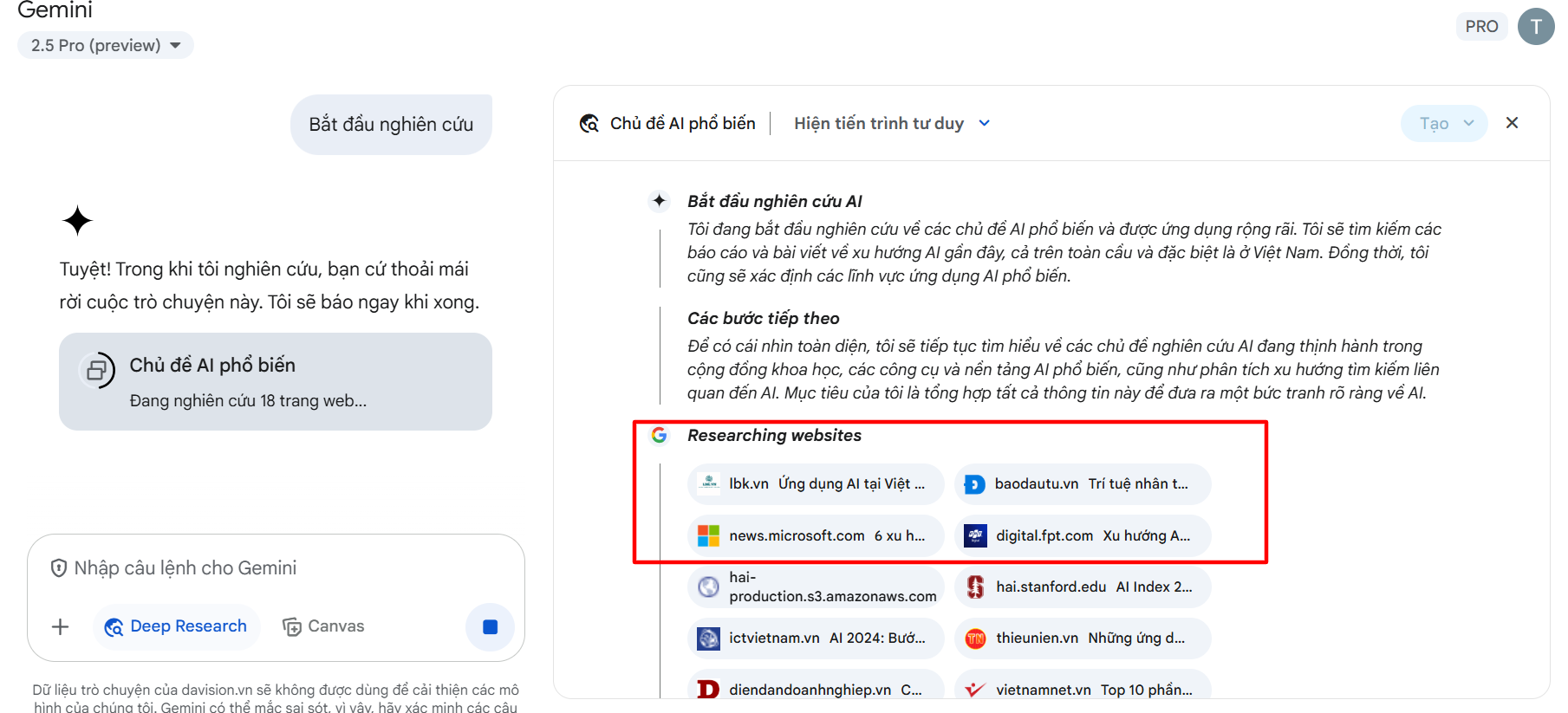Close the research panel with X
The height and width of the screenshot is (713, 1568).
coord(1512,123)
